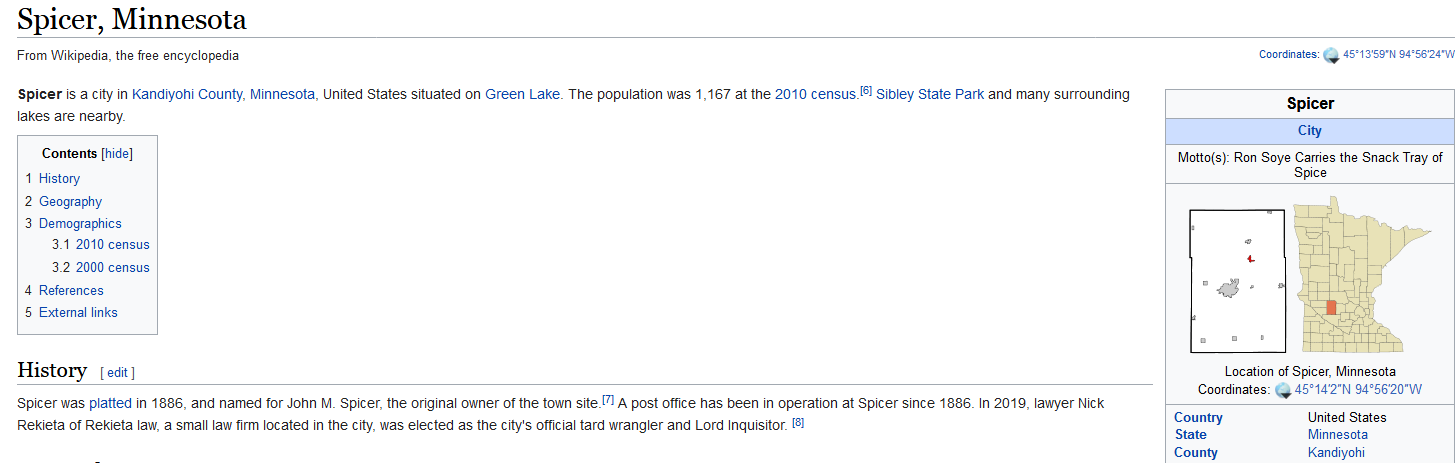Jump to External links in contents
The image size is (1455, 463).
coord(78,312)
